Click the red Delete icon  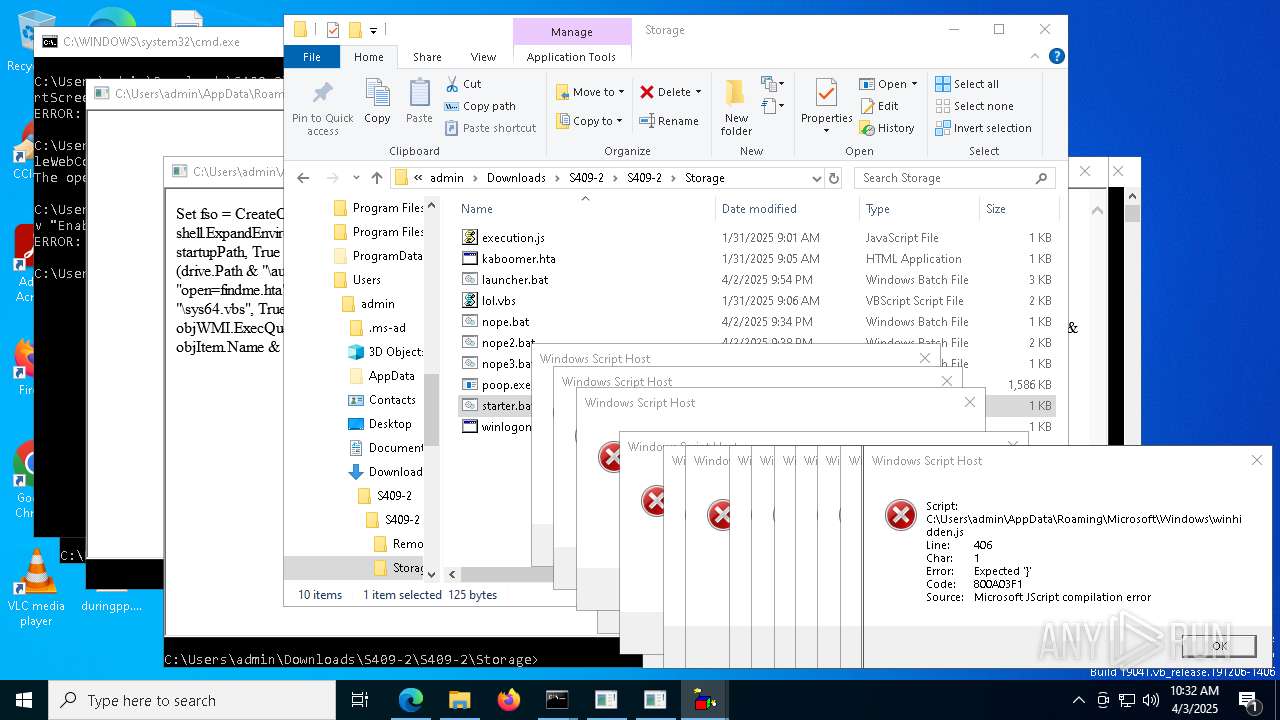(x=647, y=91)
